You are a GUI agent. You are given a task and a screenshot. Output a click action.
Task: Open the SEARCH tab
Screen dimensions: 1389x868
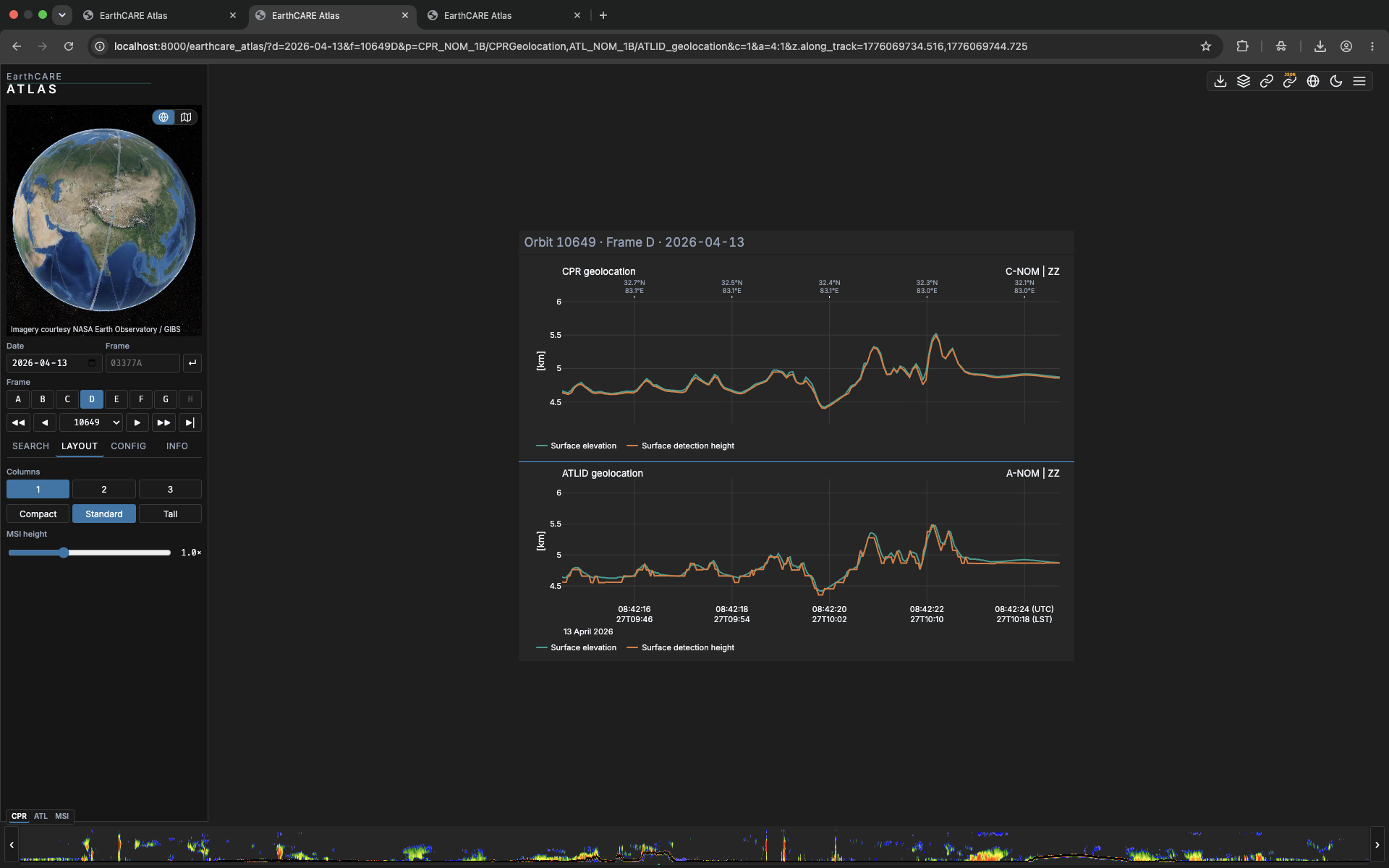(30, 446)
